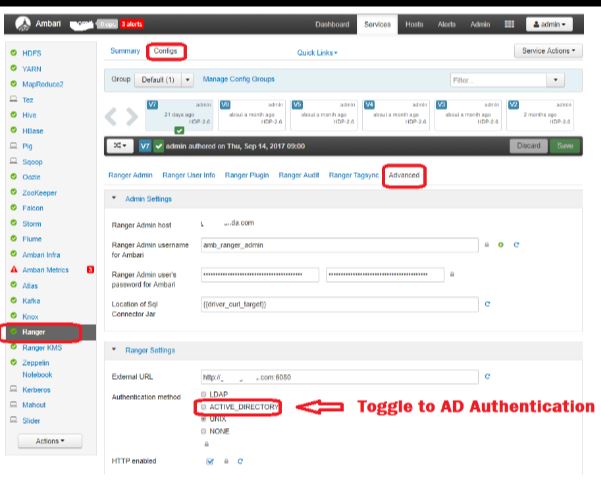Click green check icon in the dark version bar
The height and width of the screenshot is (482, 601).
(x=159, y=146)
